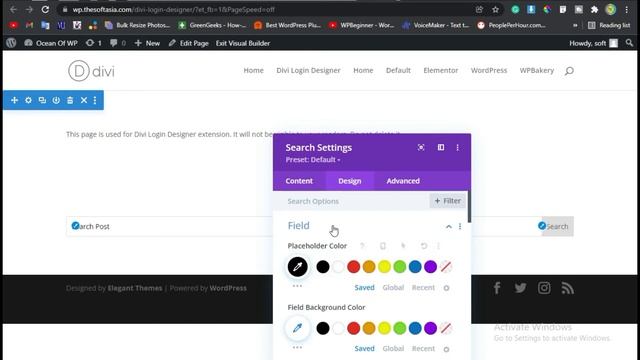Open Edit Page in admin bar

point(189,43)
